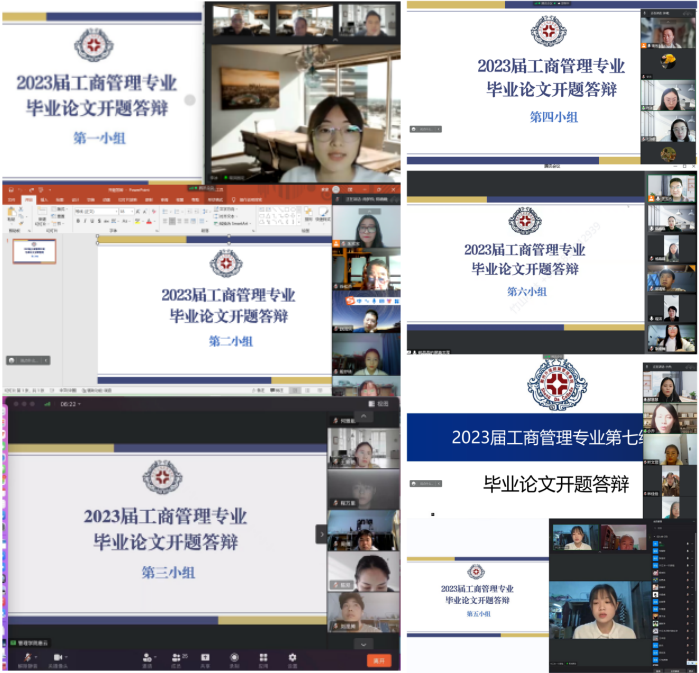Unmute the microphone in the meeting toolbar
The height and width of the screenshot is (673, 699).
coord(27,657)
